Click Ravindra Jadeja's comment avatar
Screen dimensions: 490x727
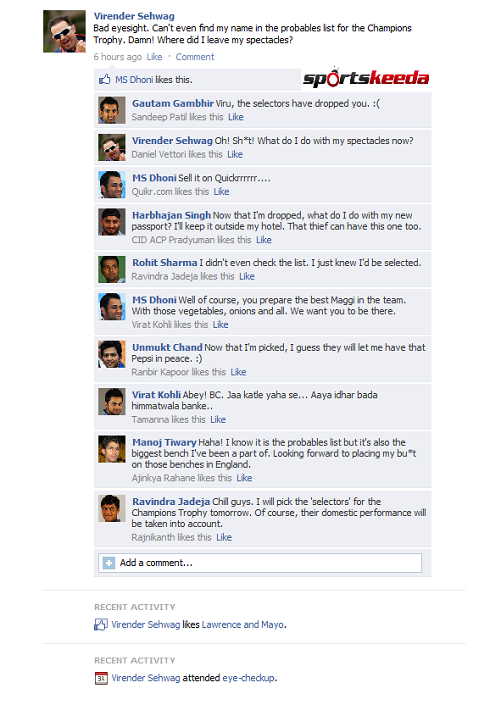(112, 508)
